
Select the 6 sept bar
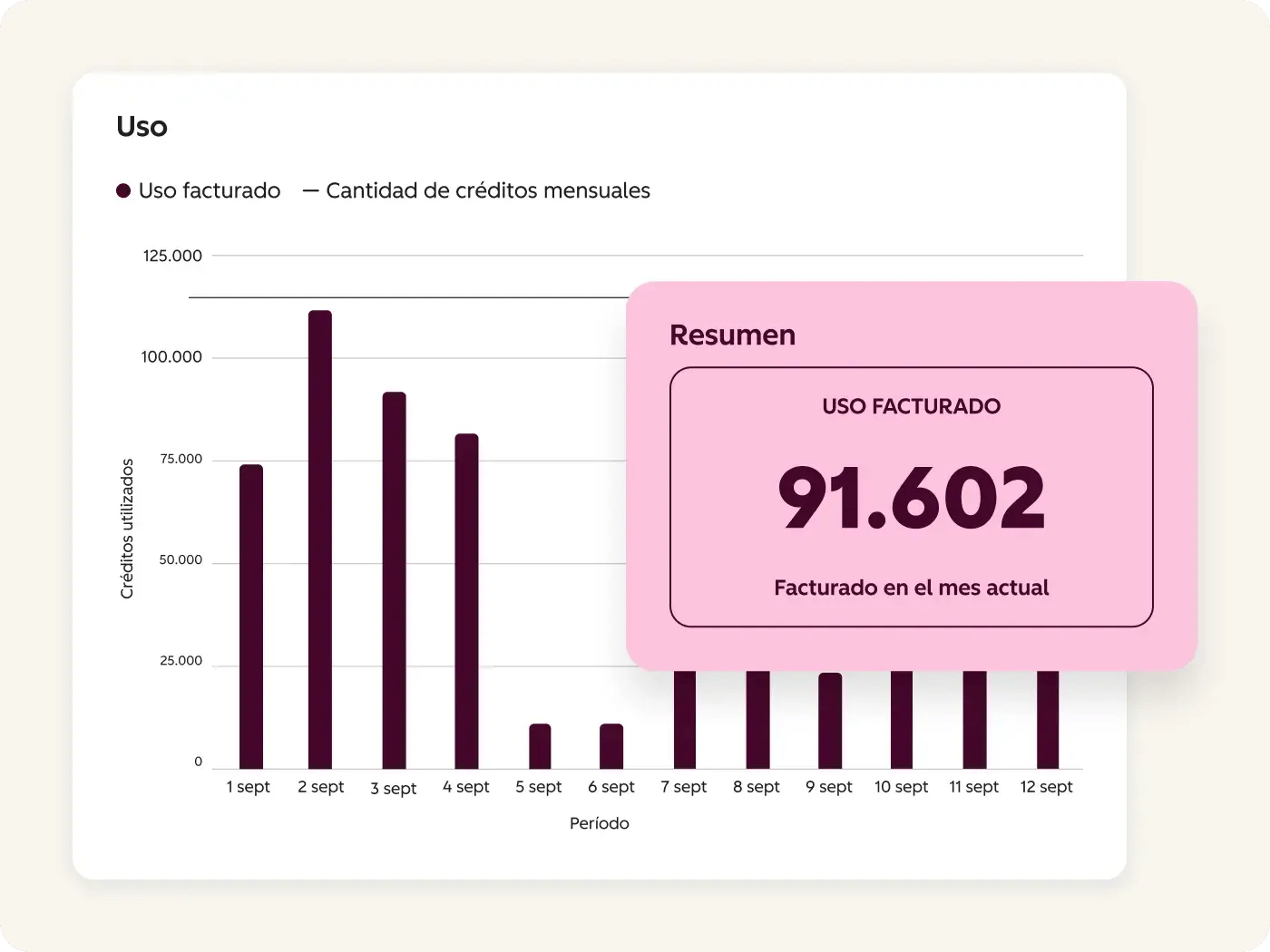tap(611, 746)
